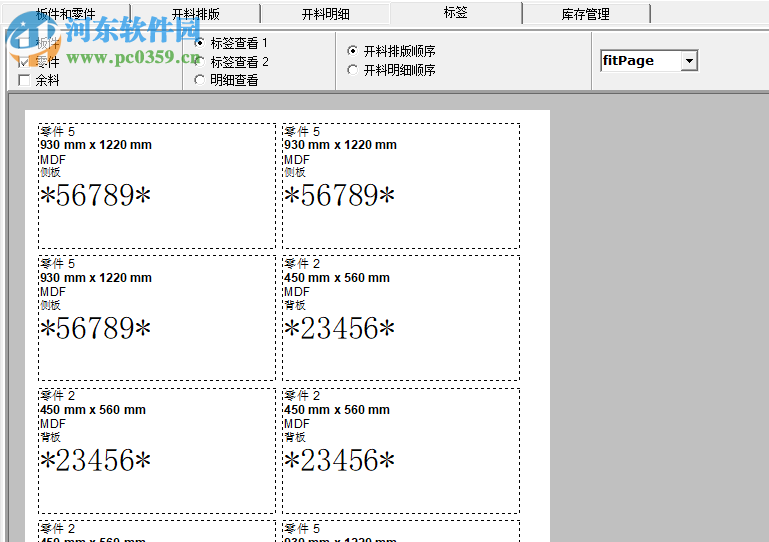Click 侧板 text in second-row left label
This screenshot has height=542, width=769.
pyautogui.click(x=51, y=305)
